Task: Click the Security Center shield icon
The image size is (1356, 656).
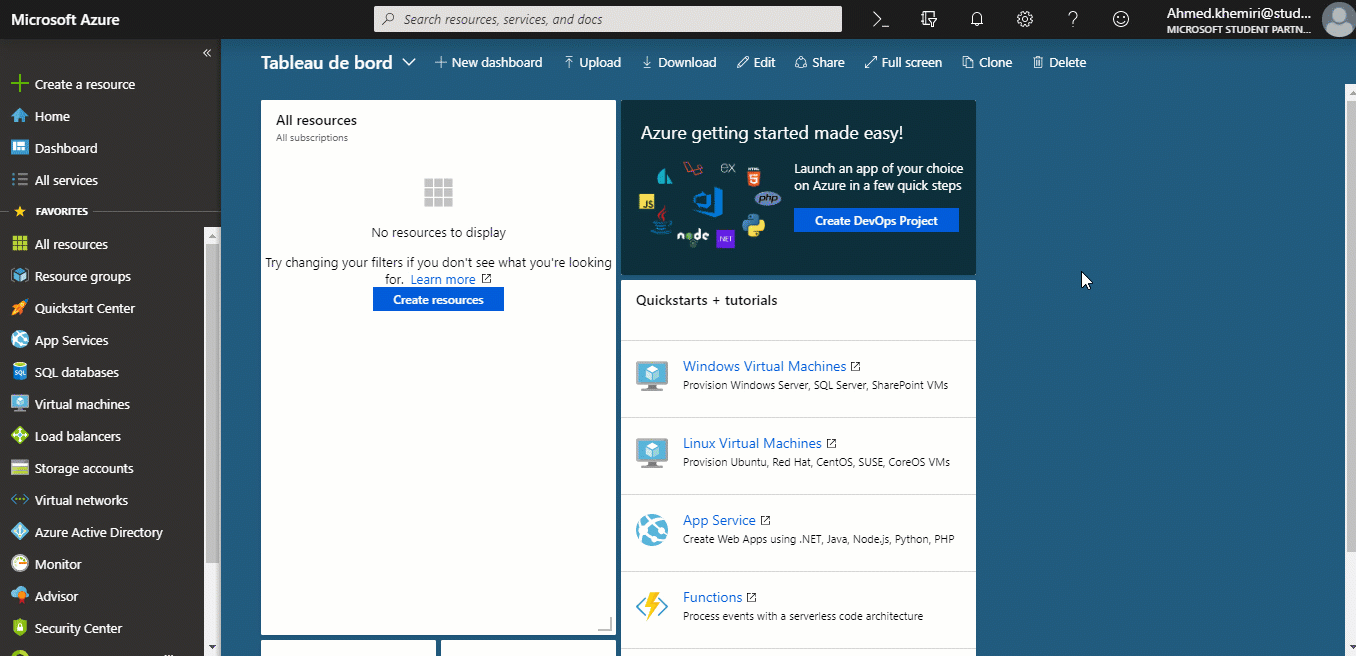Action: coord(18,628)
